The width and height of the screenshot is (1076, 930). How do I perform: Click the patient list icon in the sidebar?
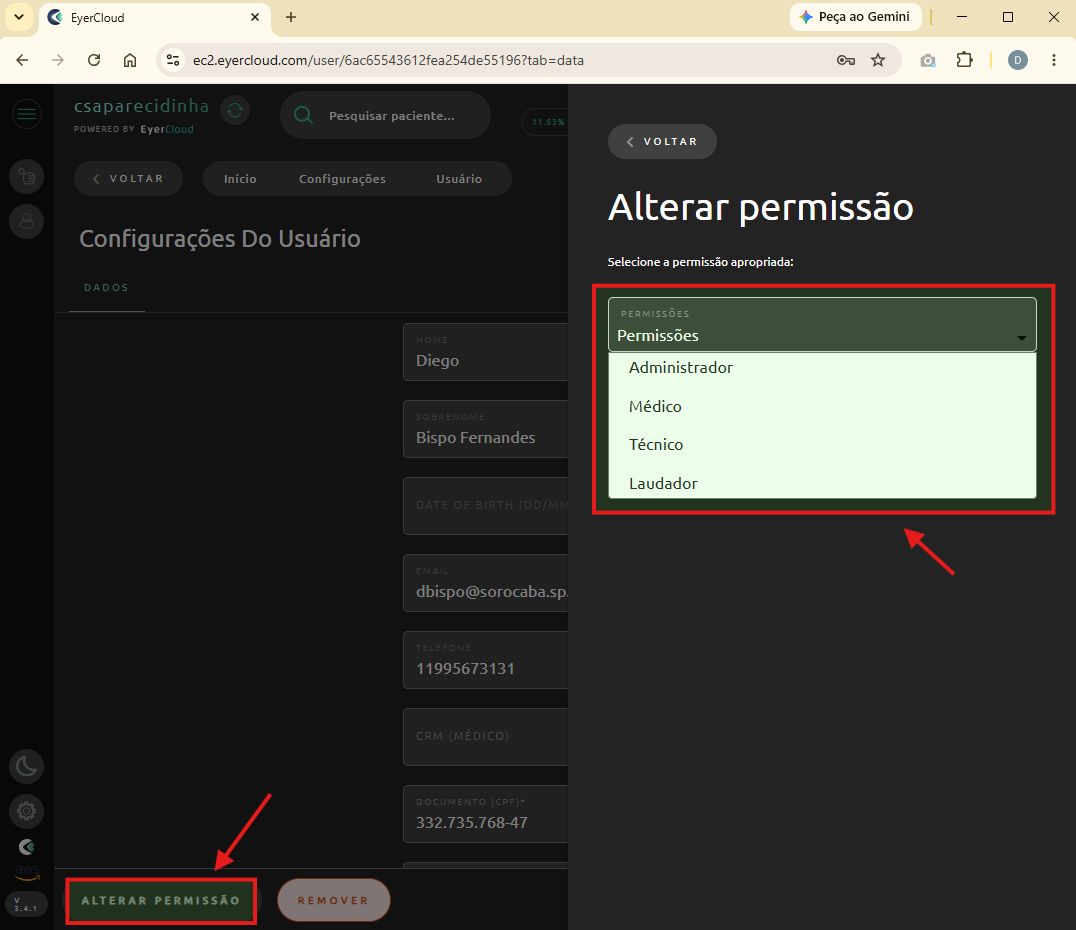point(27,177)
